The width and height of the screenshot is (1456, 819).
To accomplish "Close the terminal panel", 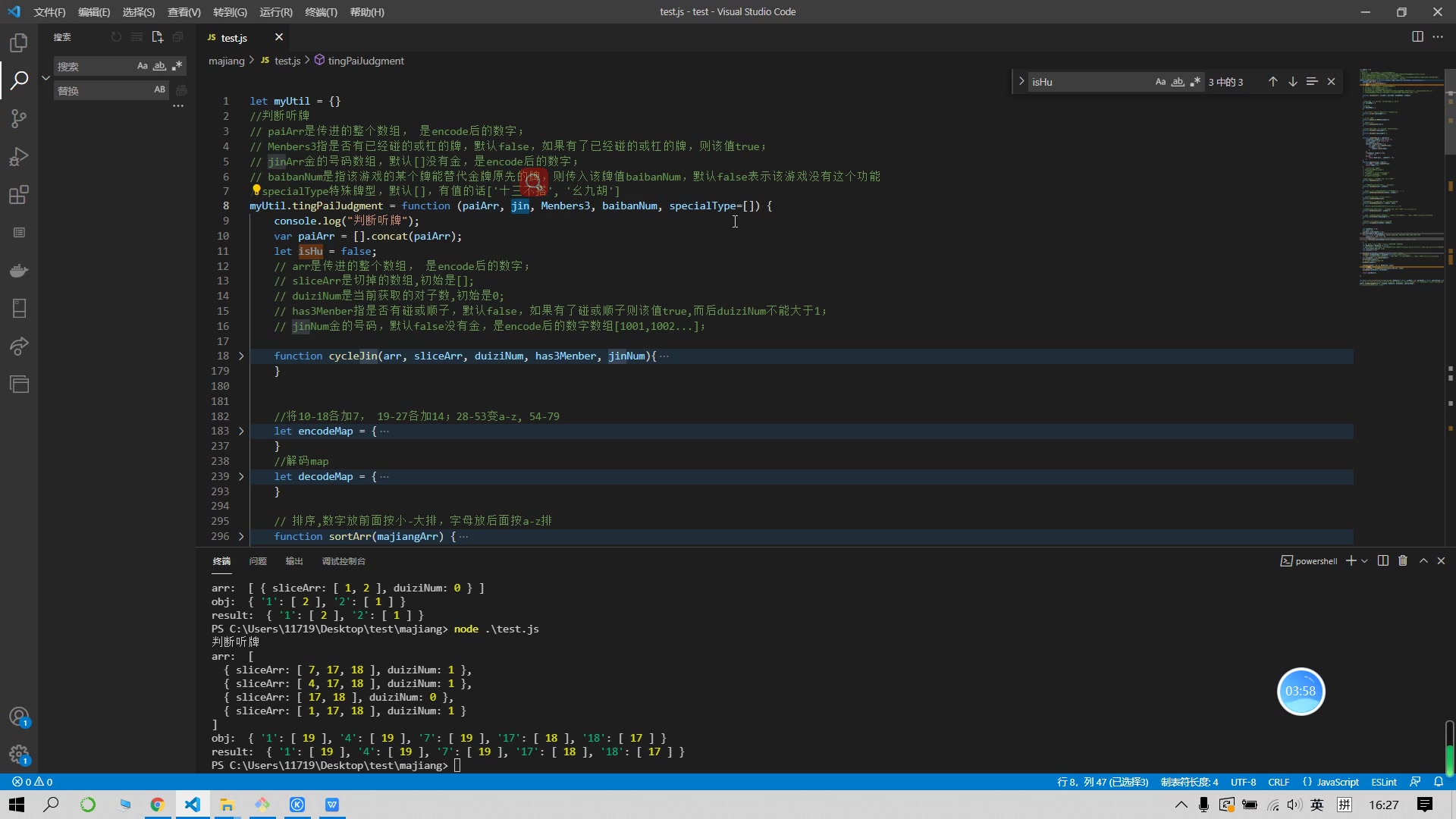I will pyautogui.click(x=1441, y=560).
